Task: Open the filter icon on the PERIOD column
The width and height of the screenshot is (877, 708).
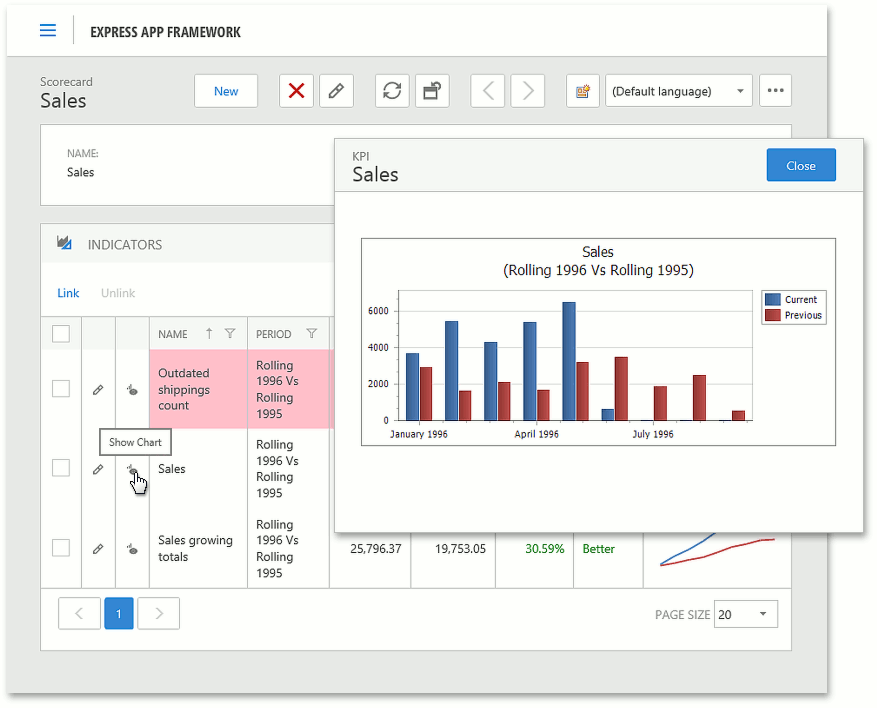Action: pyautogui.click(x=313, y=333)
